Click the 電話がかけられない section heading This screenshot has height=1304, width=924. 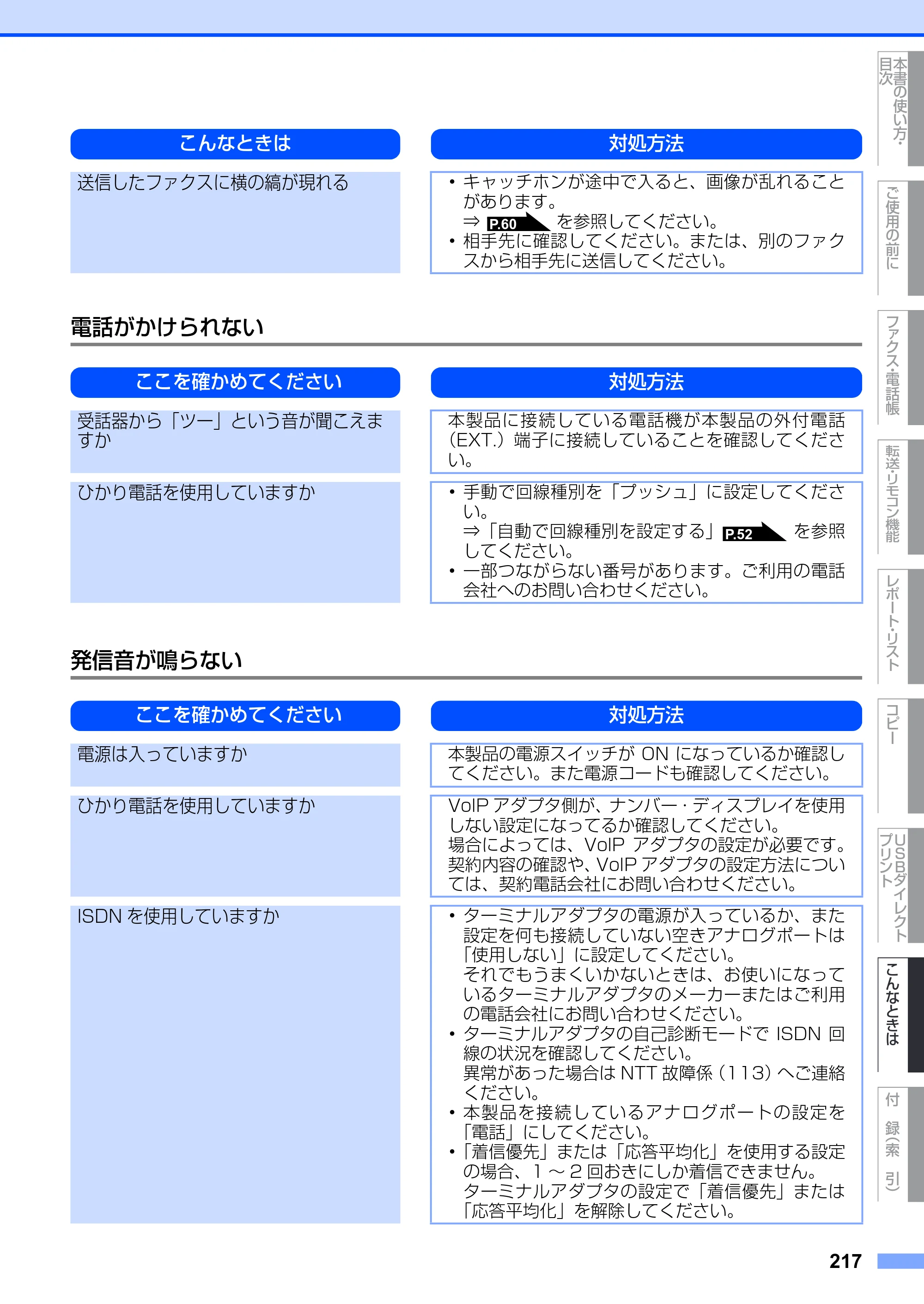[x=167, y=327]
